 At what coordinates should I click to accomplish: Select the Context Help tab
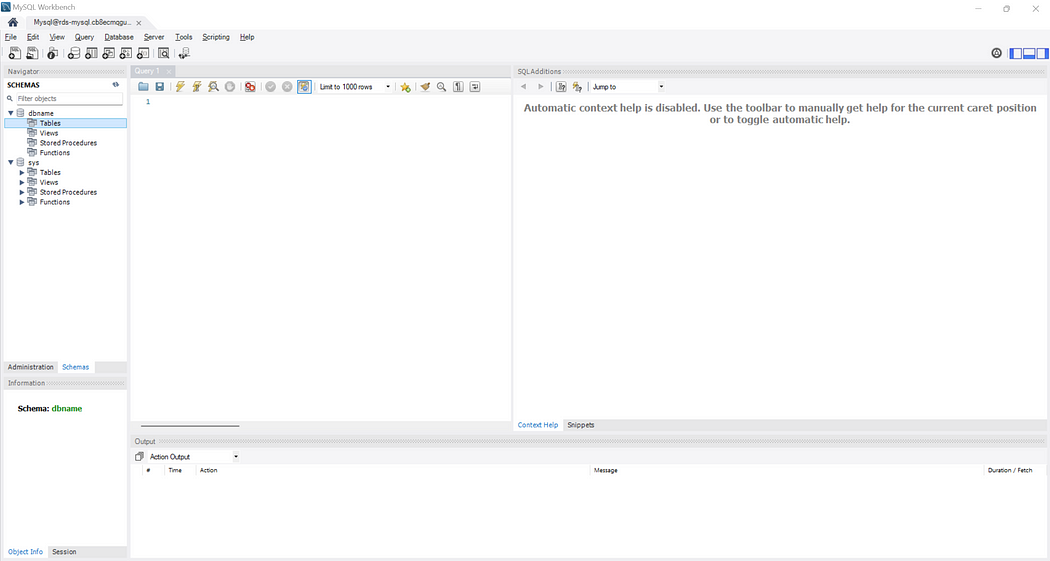tap(538, 425)
